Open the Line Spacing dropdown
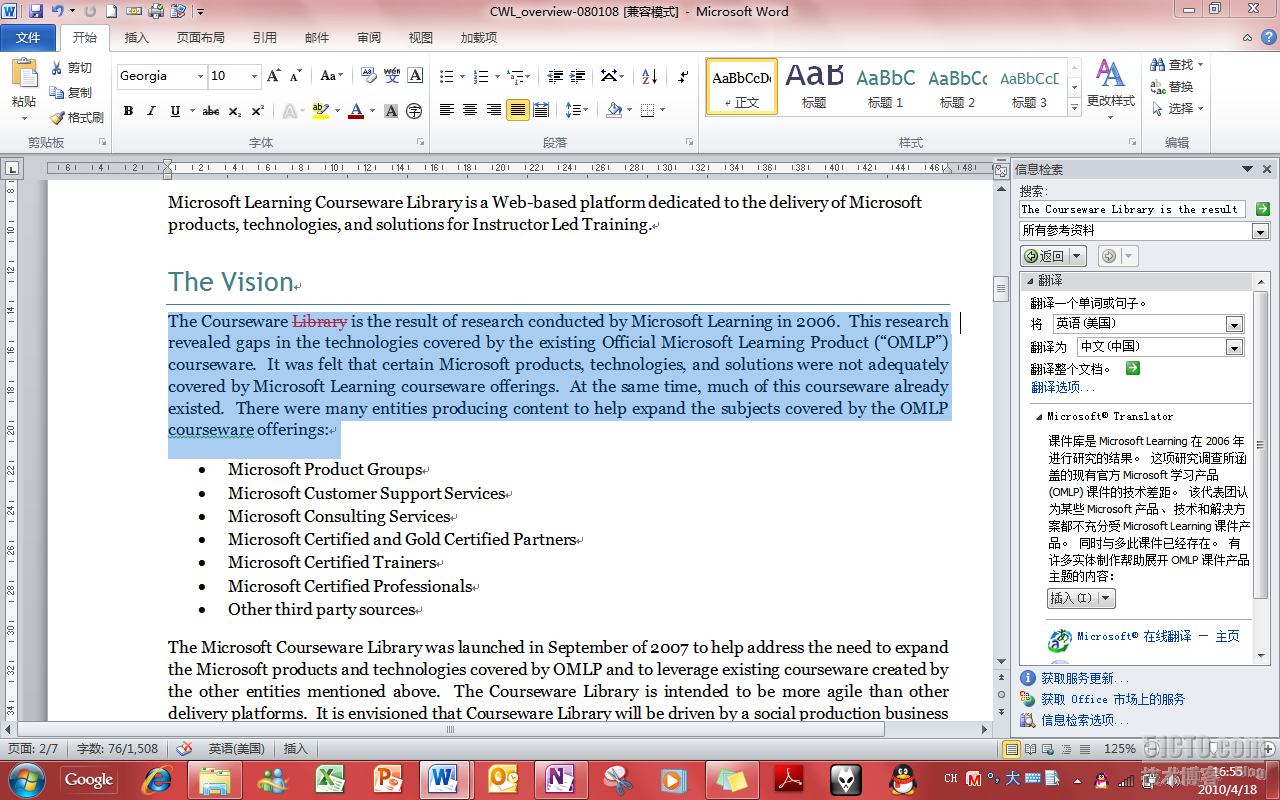The height and width of the screenshot is (800, 1280). coord(576,110)
